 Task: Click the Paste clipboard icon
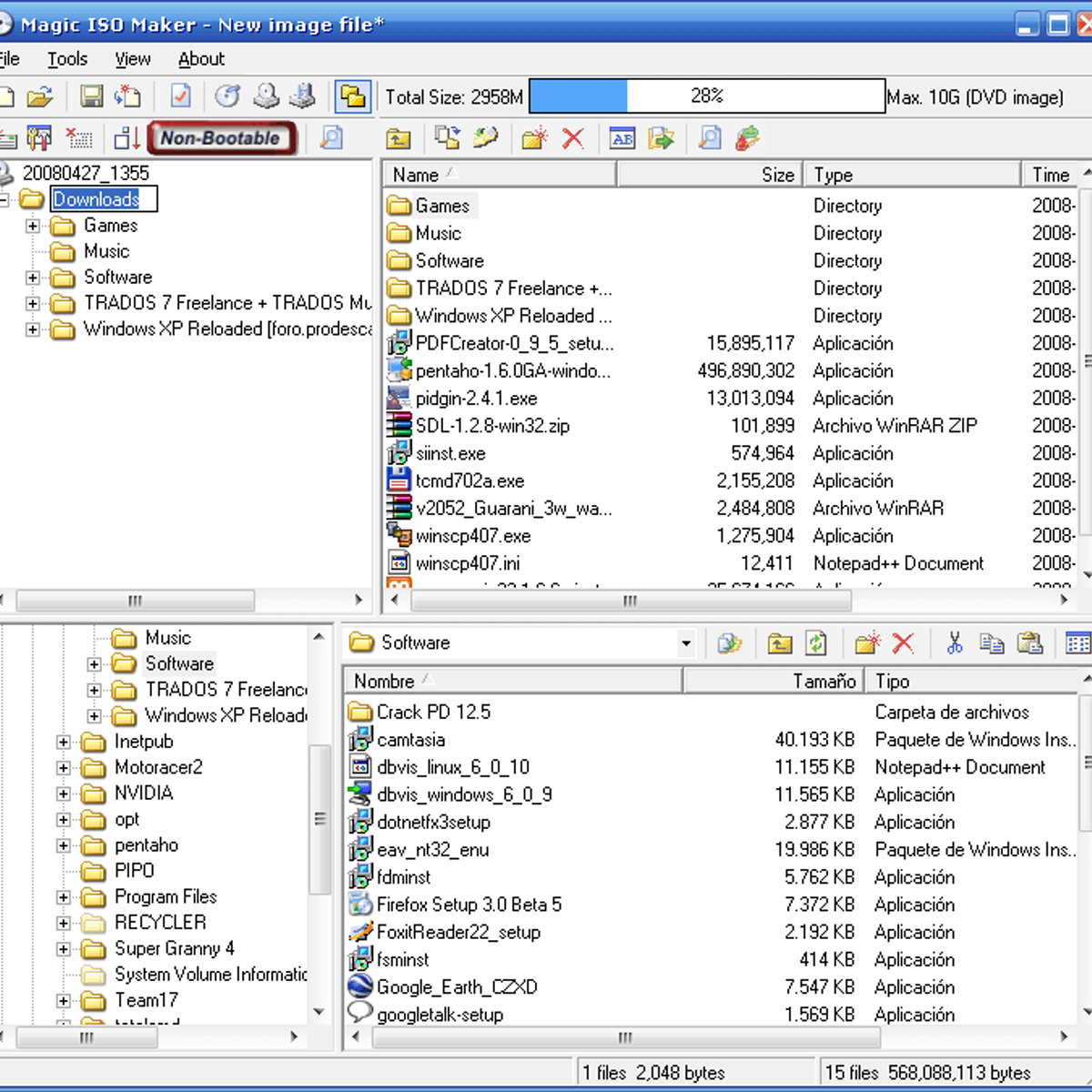1029,643
